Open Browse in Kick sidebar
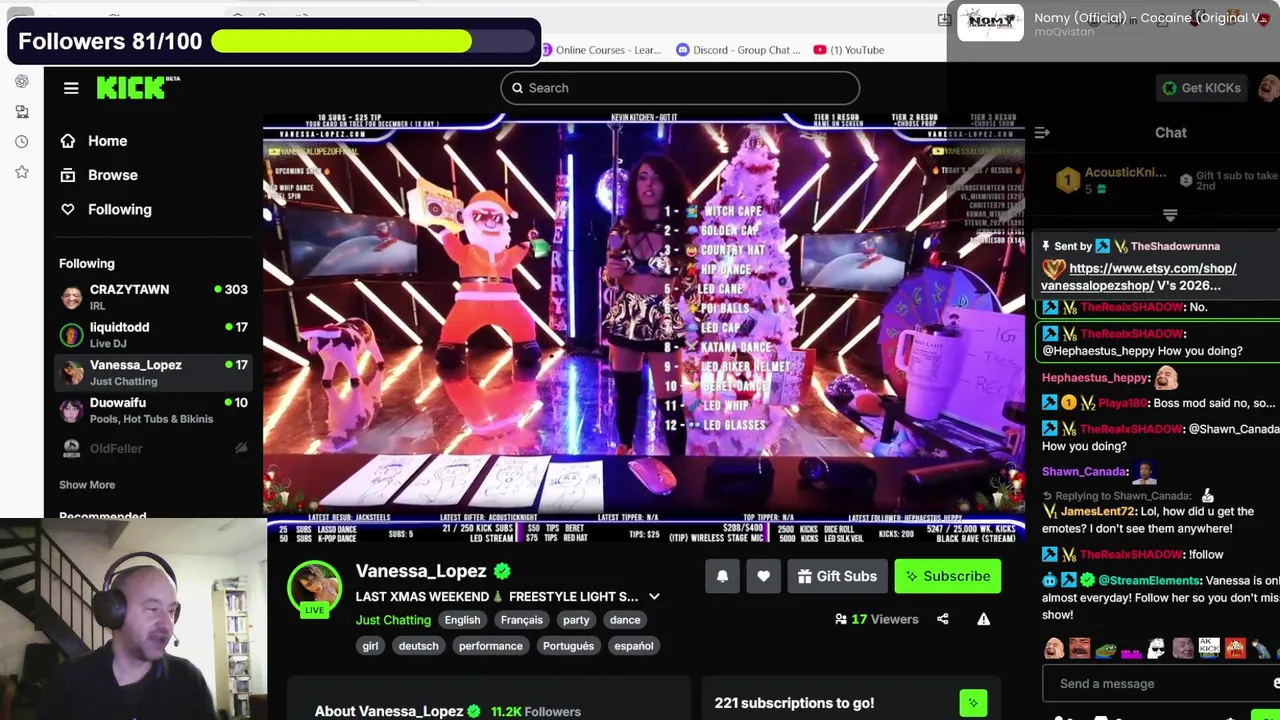1280x720 pixels. (99, 175)
